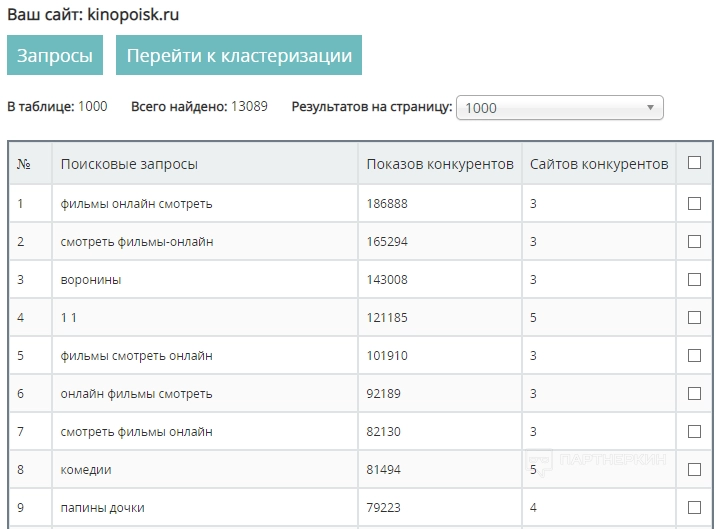Click the Сайтов конкурентов column header
This screenshot has height=529, width=717.
pyautogui.click(x=599, y=164)
